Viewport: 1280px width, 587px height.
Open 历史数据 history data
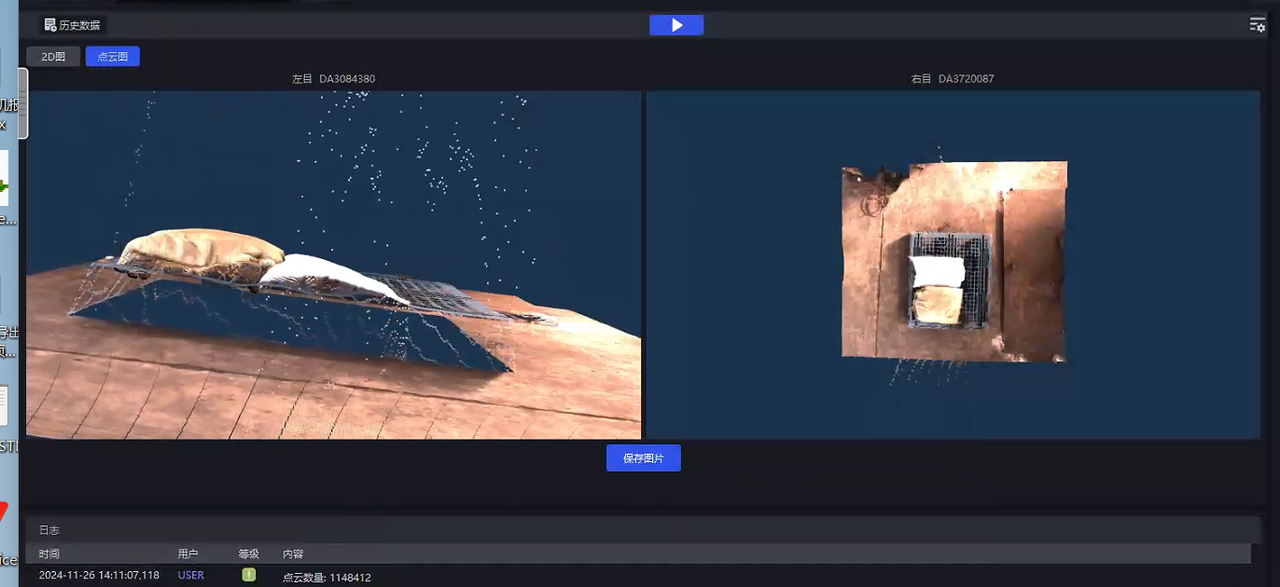72,25
